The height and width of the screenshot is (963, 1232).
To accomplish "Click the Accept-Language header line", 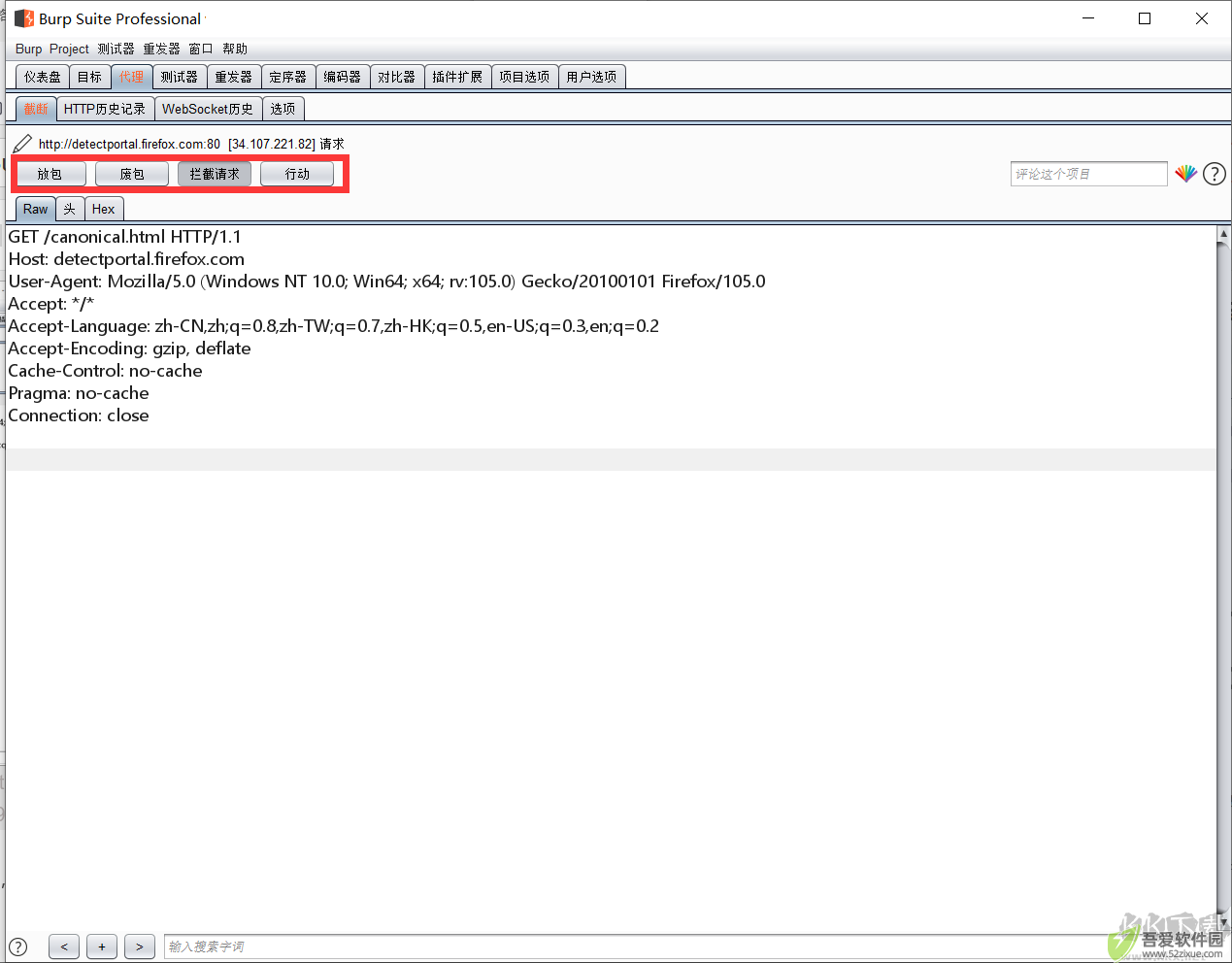I will 333,326.
